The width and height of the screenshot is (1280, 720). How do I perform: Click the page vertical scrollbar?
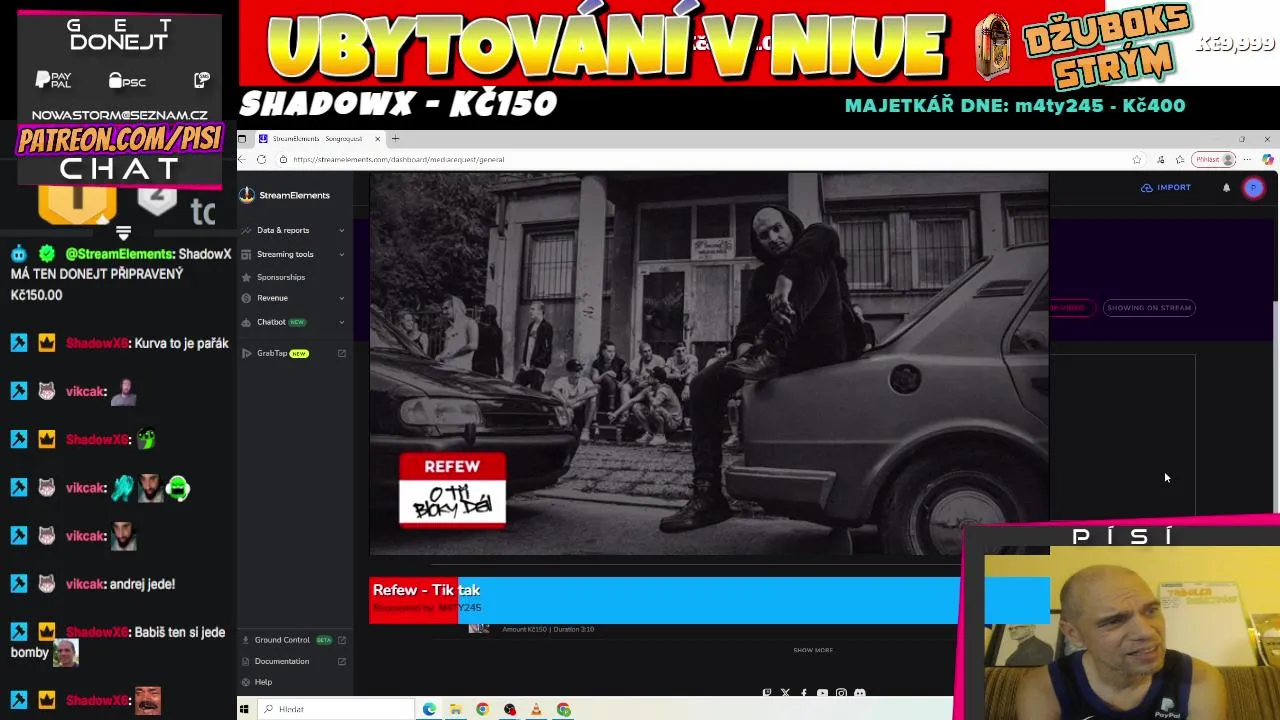click(1275, 410)
